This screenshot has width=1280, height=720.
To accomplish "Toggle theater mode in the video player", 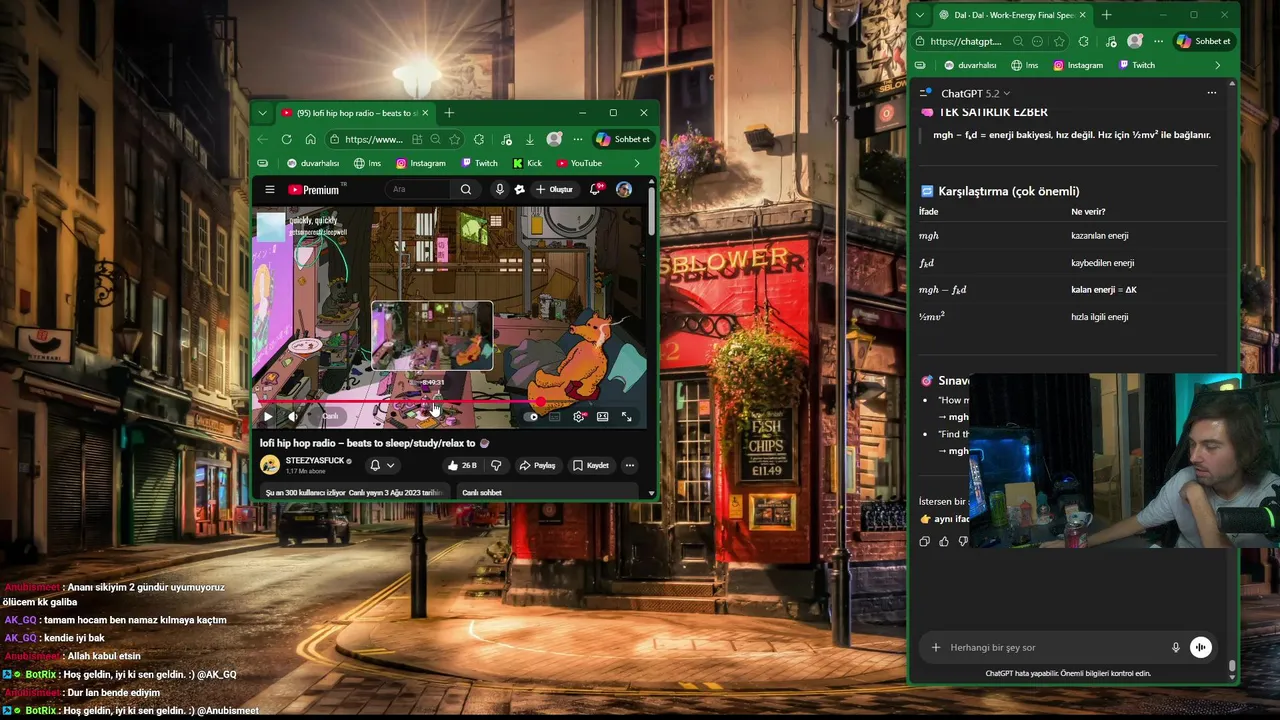I will coord(602,416).
